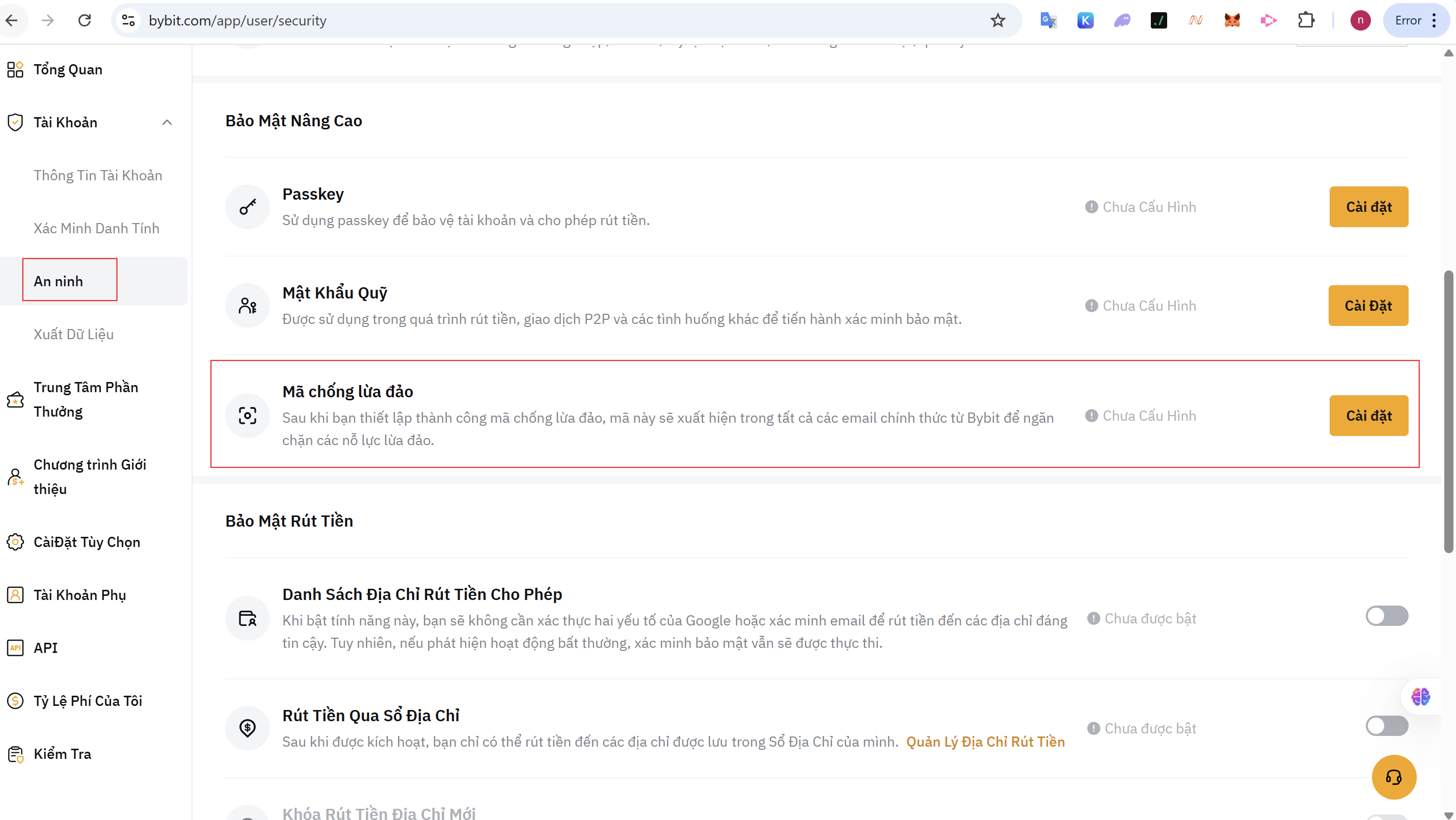Viewport: 1456px width, 820px height.
Task: Click the anti-phishing code scan icon
Action: (247, 416)
